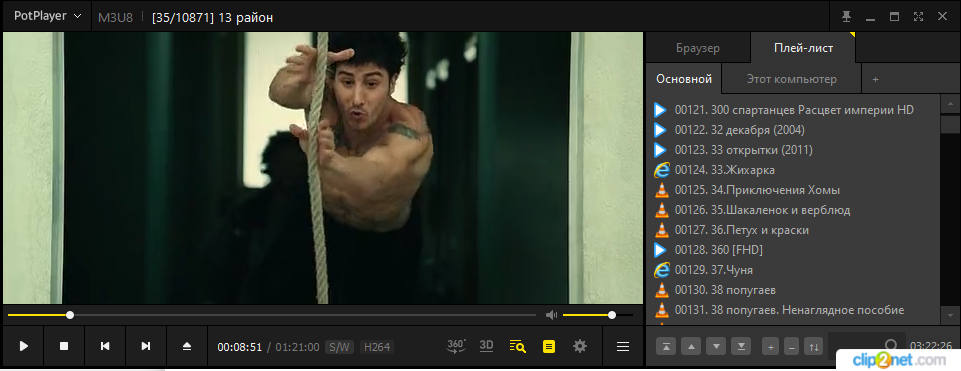Toggle the S/W decoder indicator
Viewport: 961px width, 371px height.
tap(340, 347)
